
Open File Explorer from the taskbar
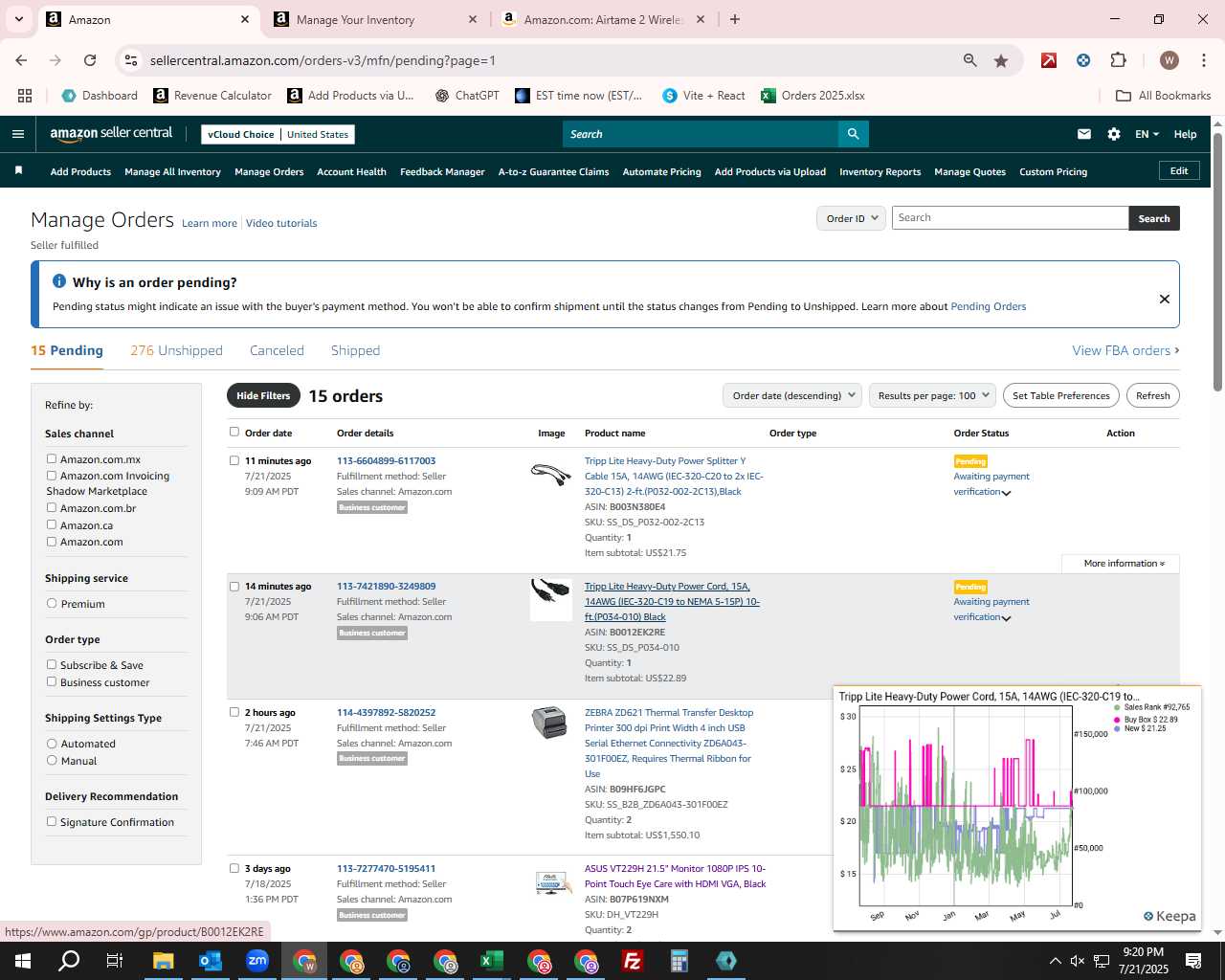click(163, 961)
